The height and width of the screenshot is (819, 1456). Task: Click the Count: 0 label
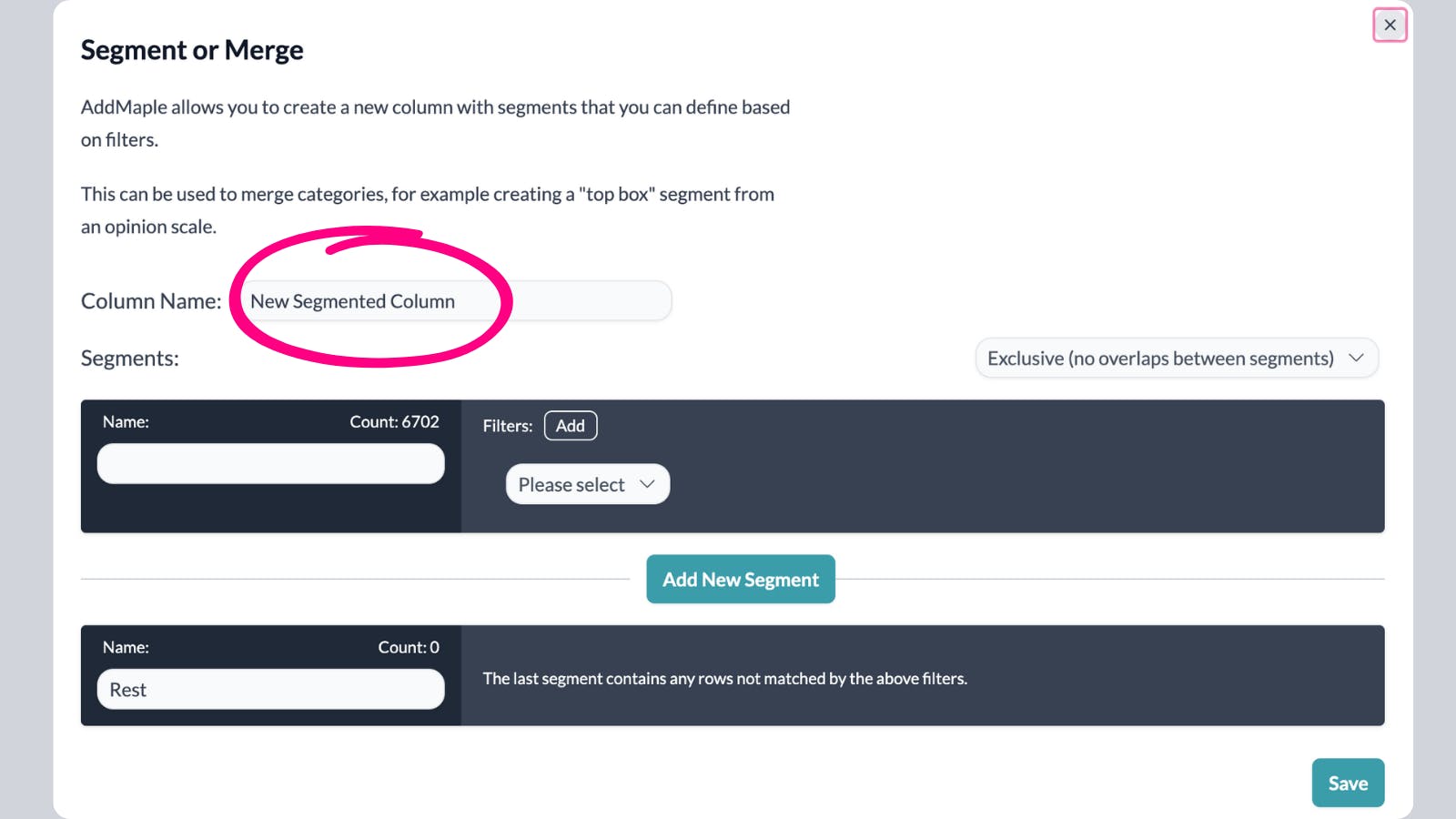tap(409, 647)
